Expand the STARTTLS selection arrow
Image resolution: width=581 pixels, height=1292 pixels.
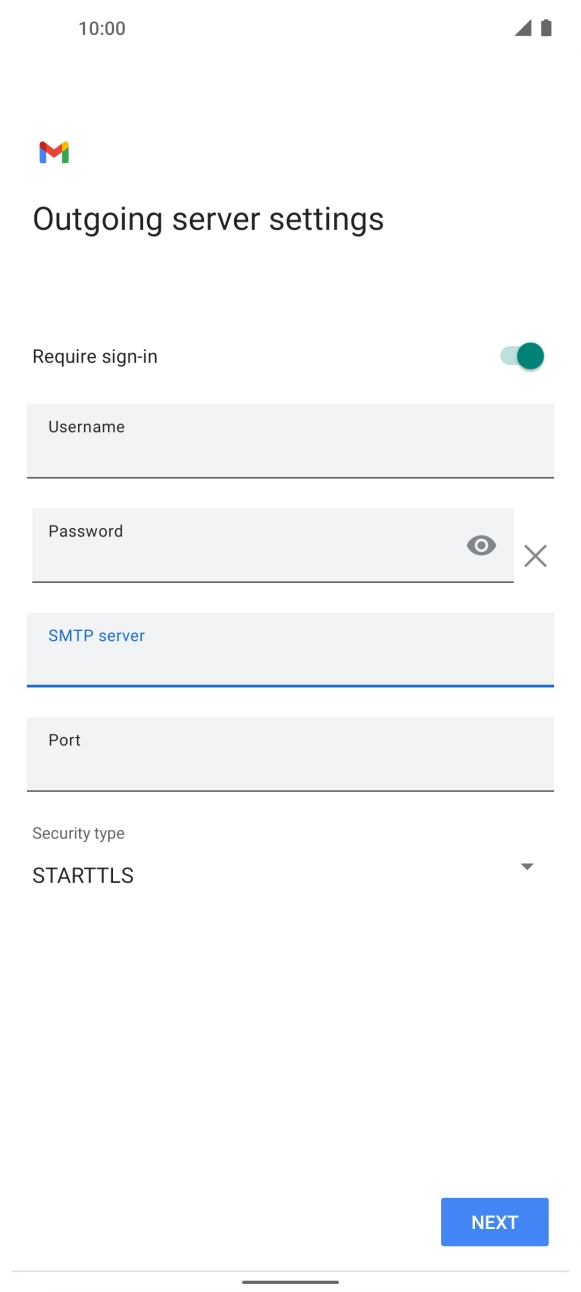527,866
